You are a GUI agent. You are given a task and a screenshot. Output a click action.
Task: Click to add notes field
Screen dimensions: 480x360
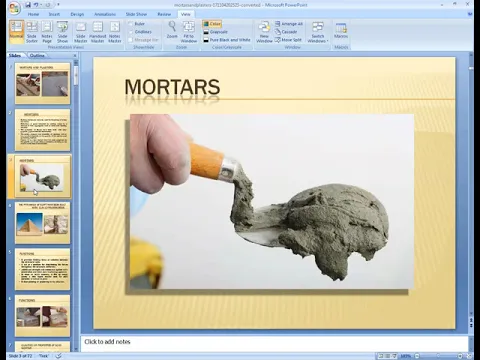[274, 343]
